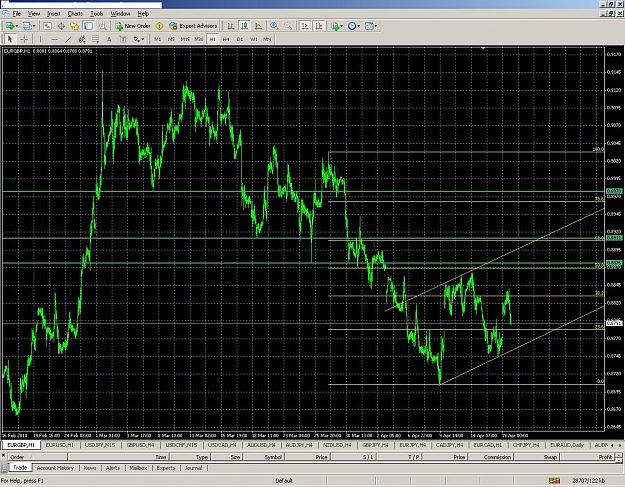Set timeframe to M1

(x=157, y=39)
